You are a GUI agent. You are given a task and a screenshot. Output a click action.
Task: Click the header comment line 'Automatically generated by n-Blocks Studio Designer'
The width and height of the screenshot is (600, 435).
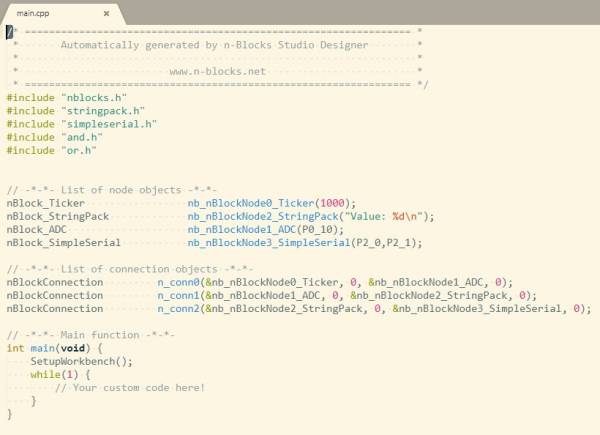pos(214,45)
